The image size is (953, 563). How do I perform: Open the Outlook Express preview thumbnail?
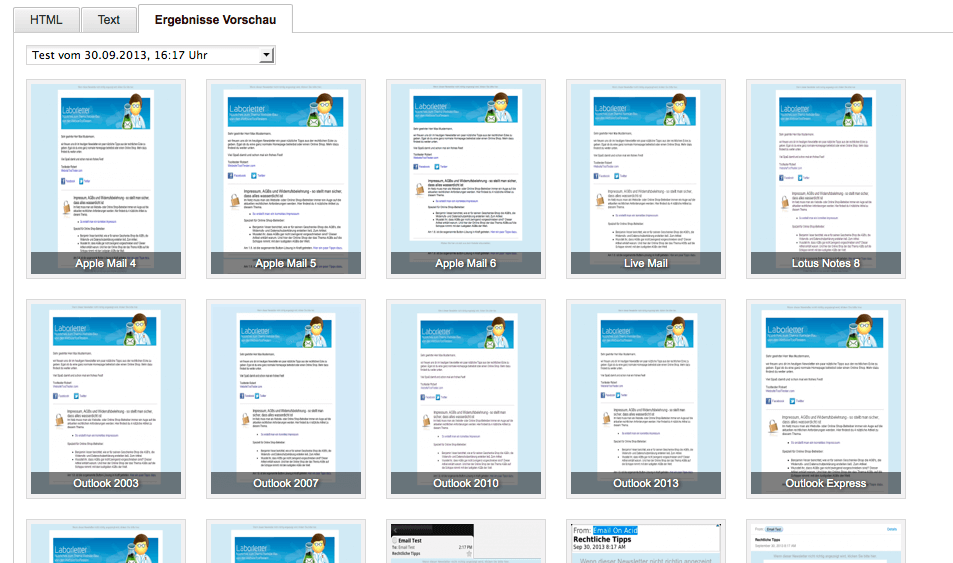[x=825, y=399]
